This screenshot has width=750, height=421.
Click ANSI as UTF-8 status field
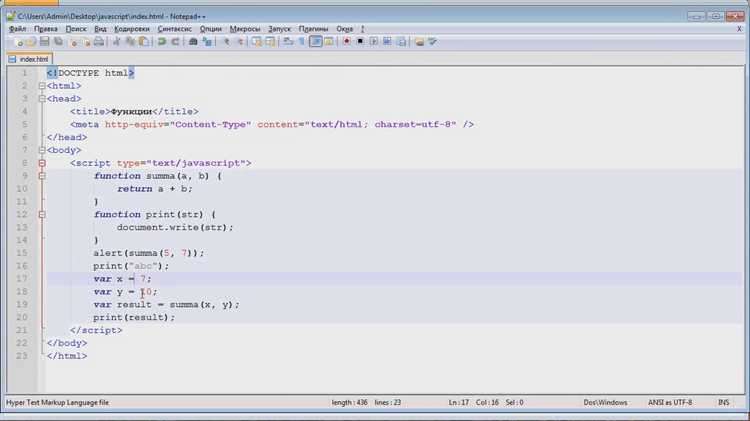click(x=670, y=403)
